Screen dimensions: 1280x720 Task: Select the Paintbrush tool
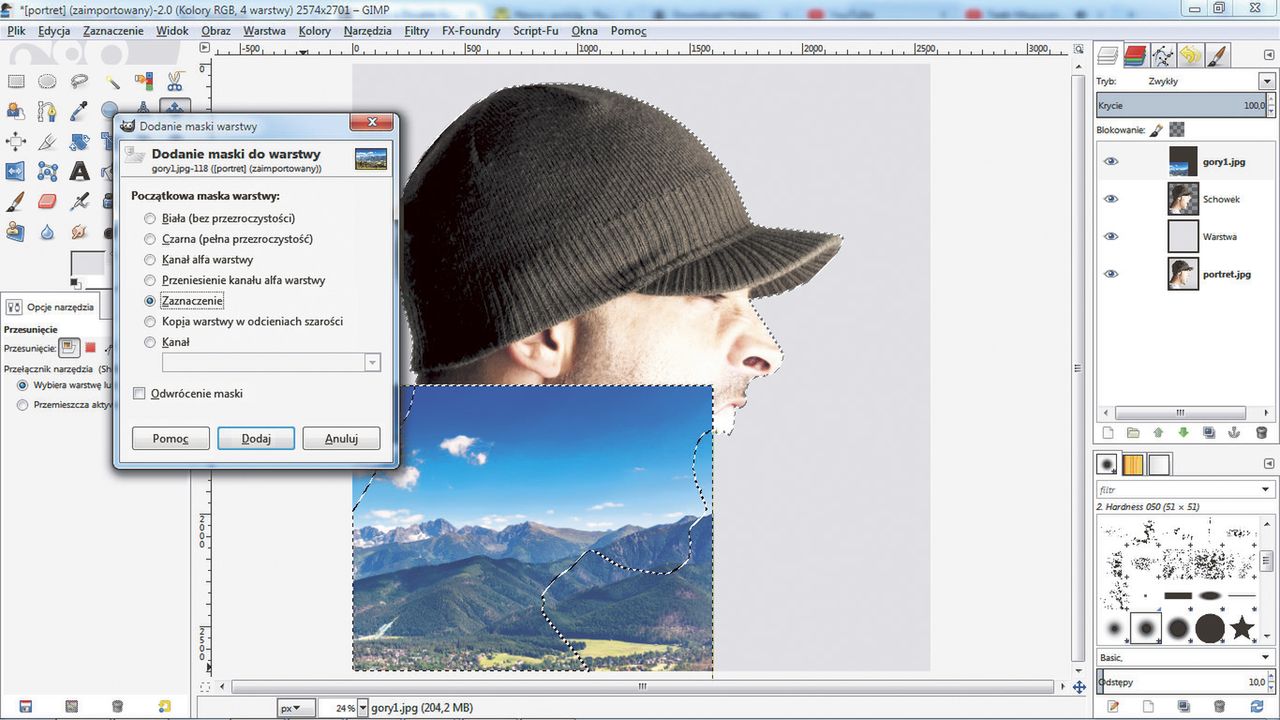[16, 202]
